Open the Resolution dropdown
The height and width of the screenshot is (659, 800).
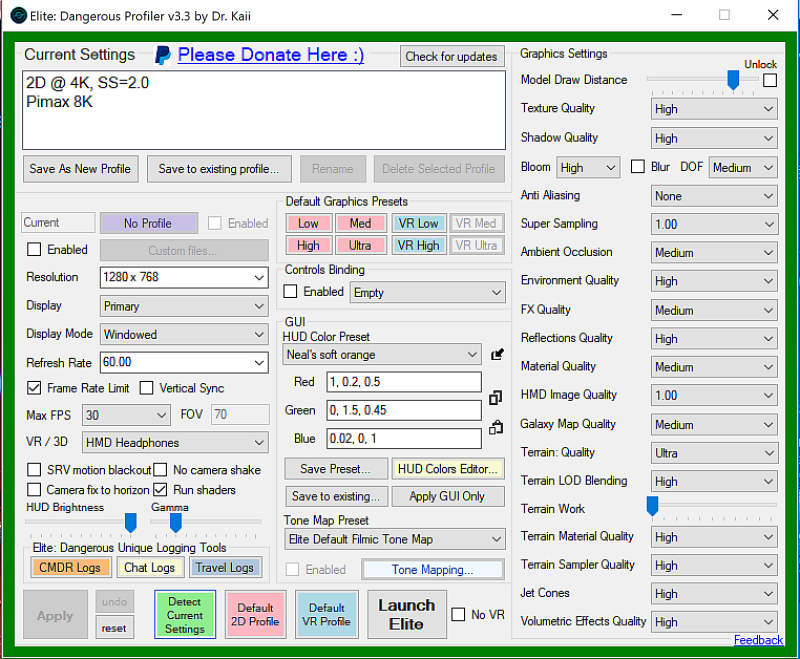point(184,277)
